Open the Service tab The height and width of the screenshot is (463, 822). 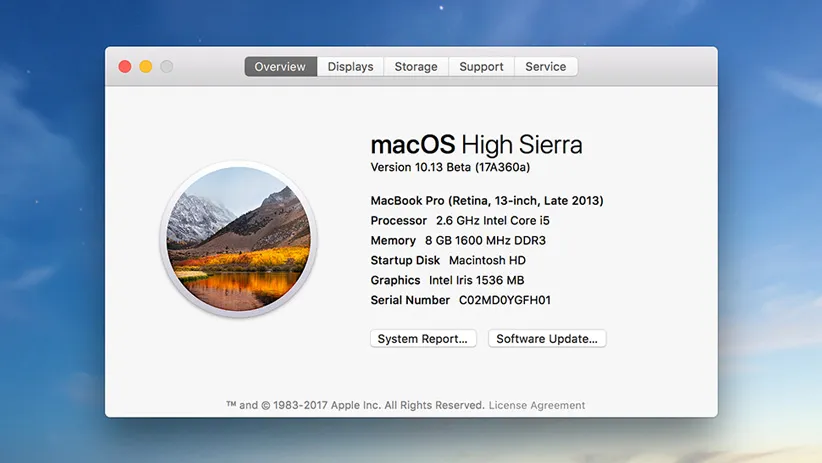coord(545,67)
